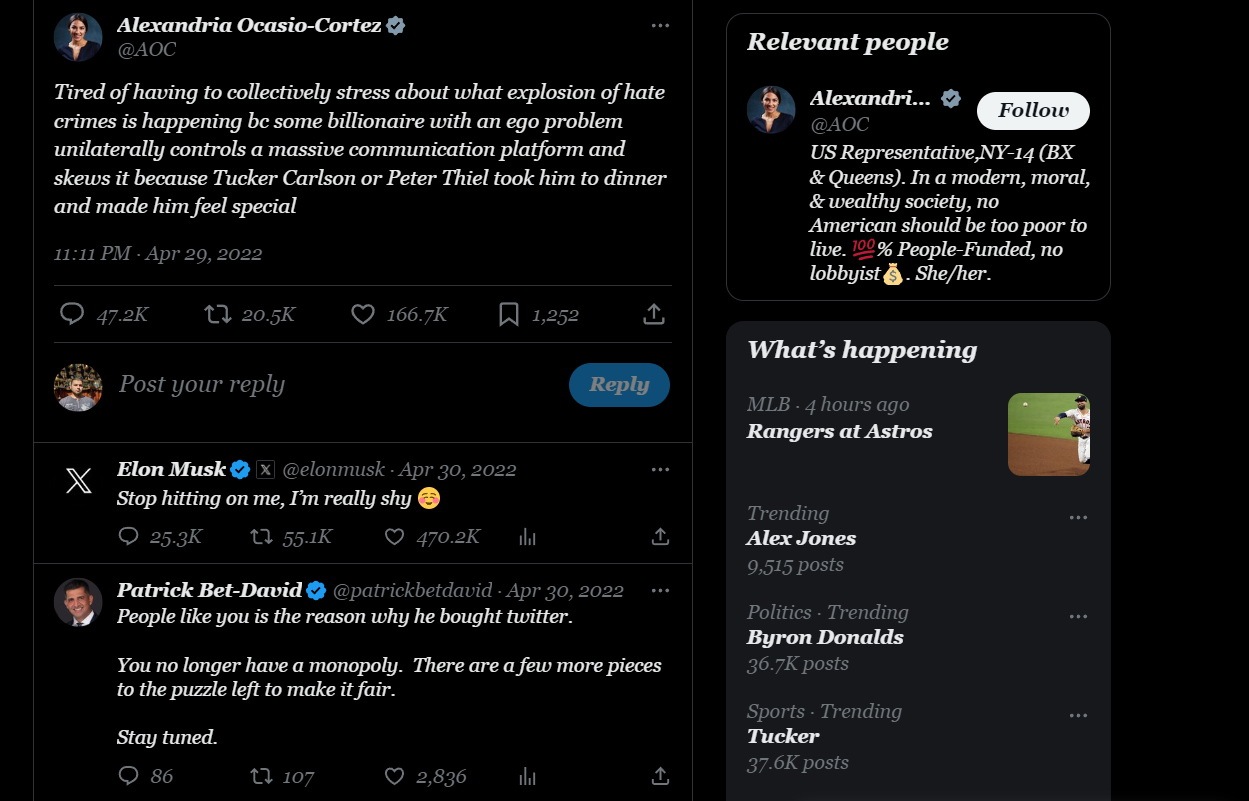Share AOC's main tweet
The width and height of the screenshot is (1249, 801).
click(x=653, y=315)
